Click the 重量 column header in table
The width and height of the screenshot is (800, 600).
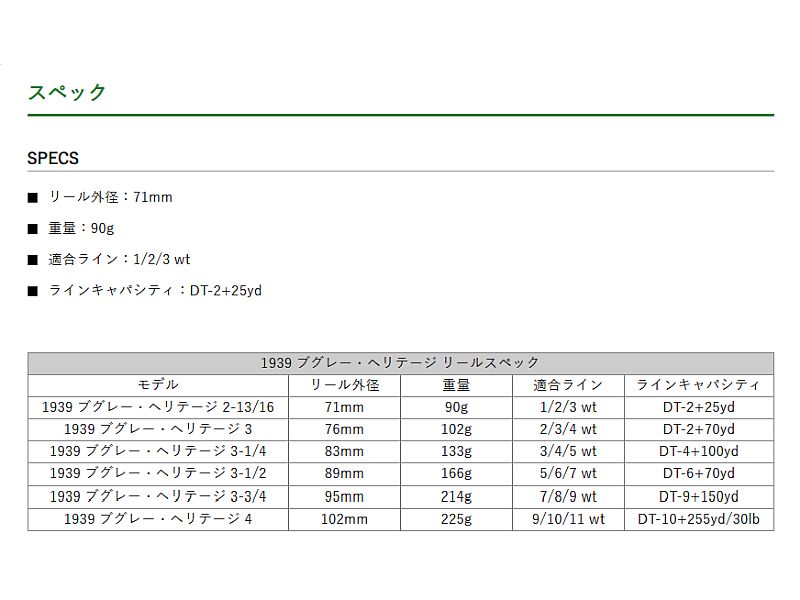tap(456, 385)
